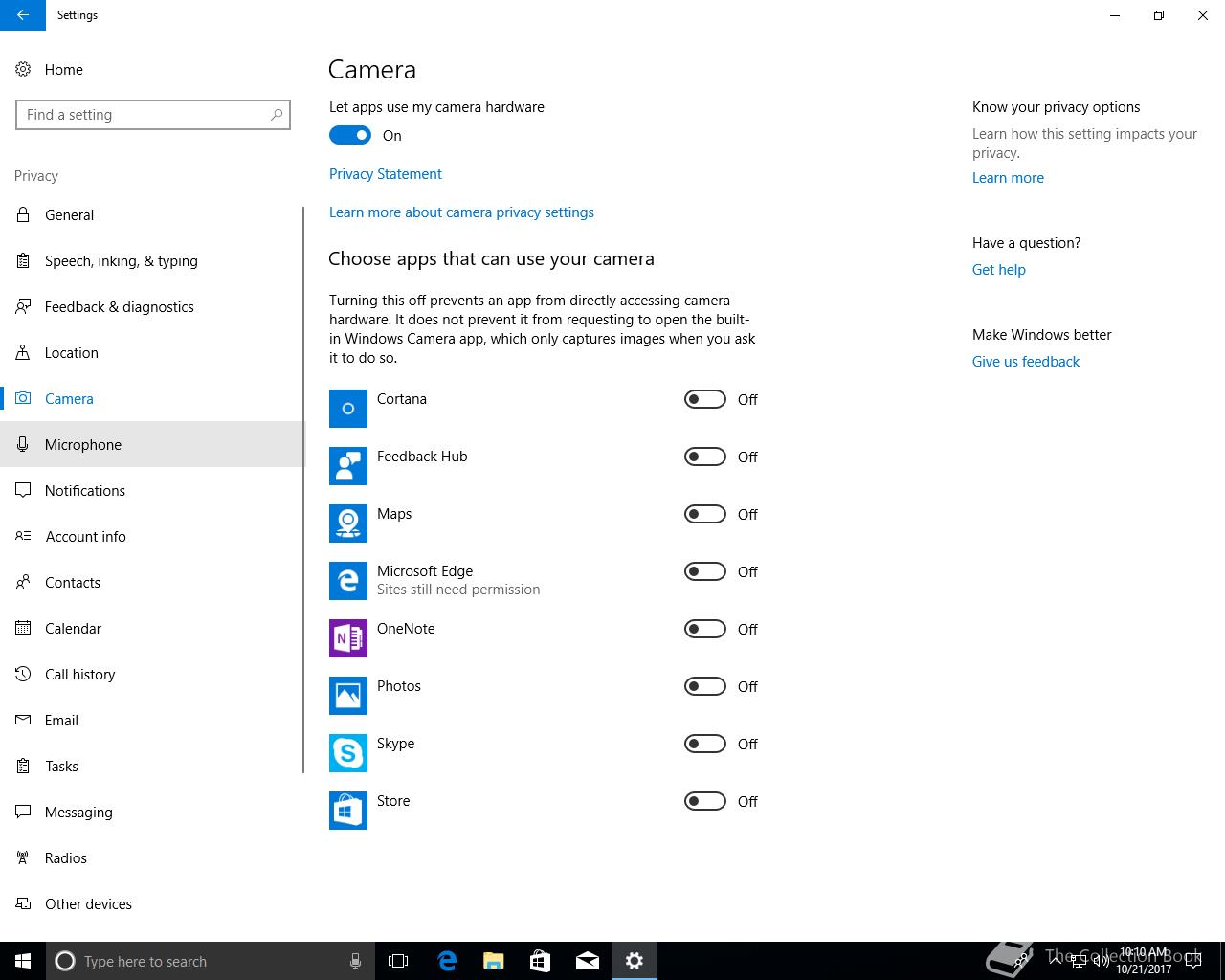Open Store from the taskbar
The width and height of the screenshot is (1225, 980).
(x=541, y=961)
